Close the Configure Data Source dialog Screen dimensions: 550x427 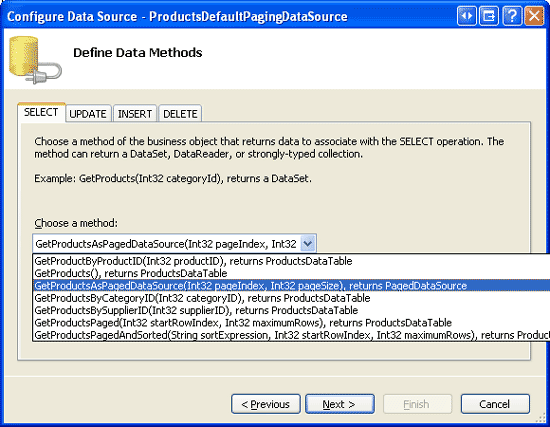534,16
